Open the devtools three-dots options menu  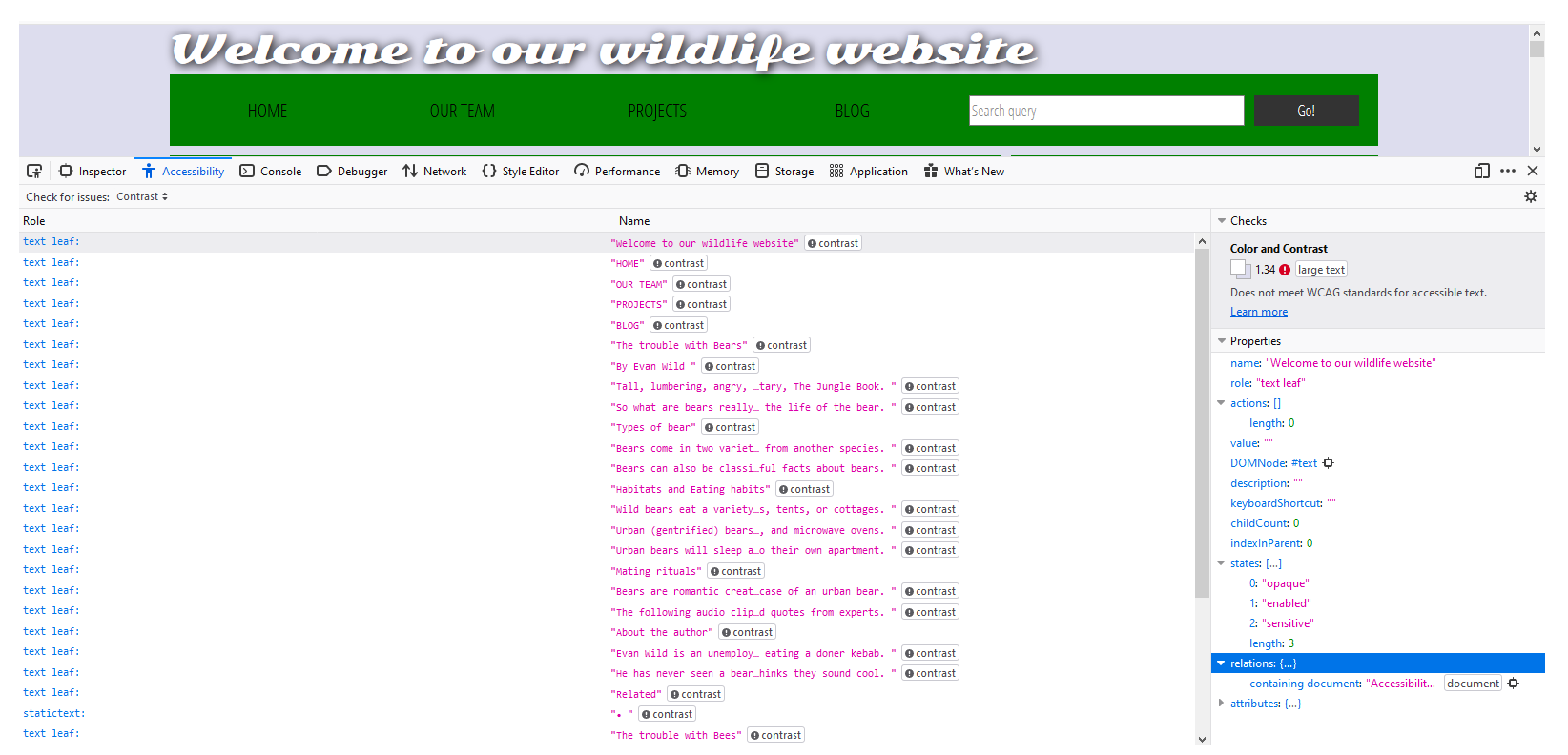(x=1508, y=172)
